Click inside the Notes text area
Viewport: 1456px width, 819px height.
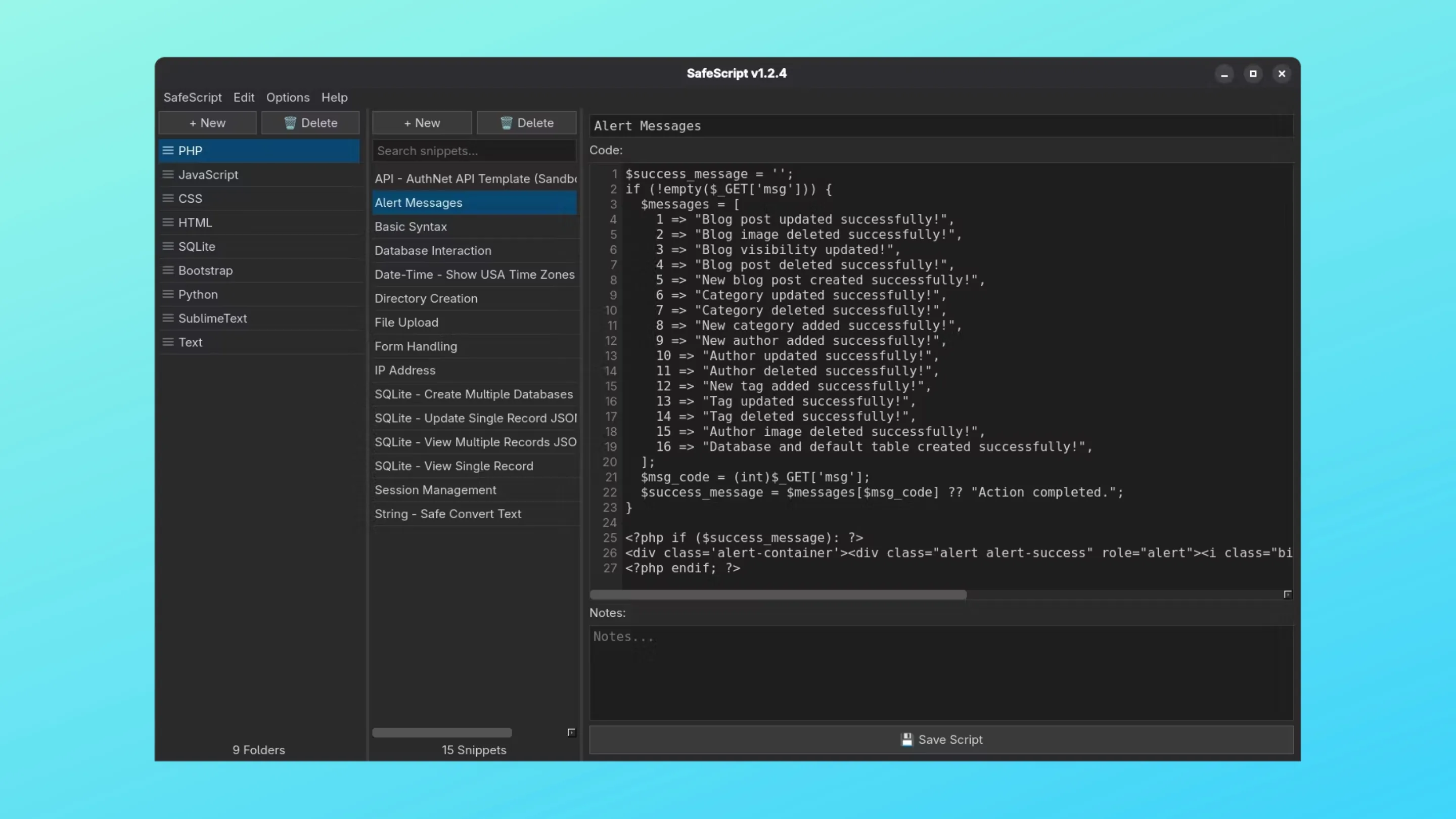(940, 672)
